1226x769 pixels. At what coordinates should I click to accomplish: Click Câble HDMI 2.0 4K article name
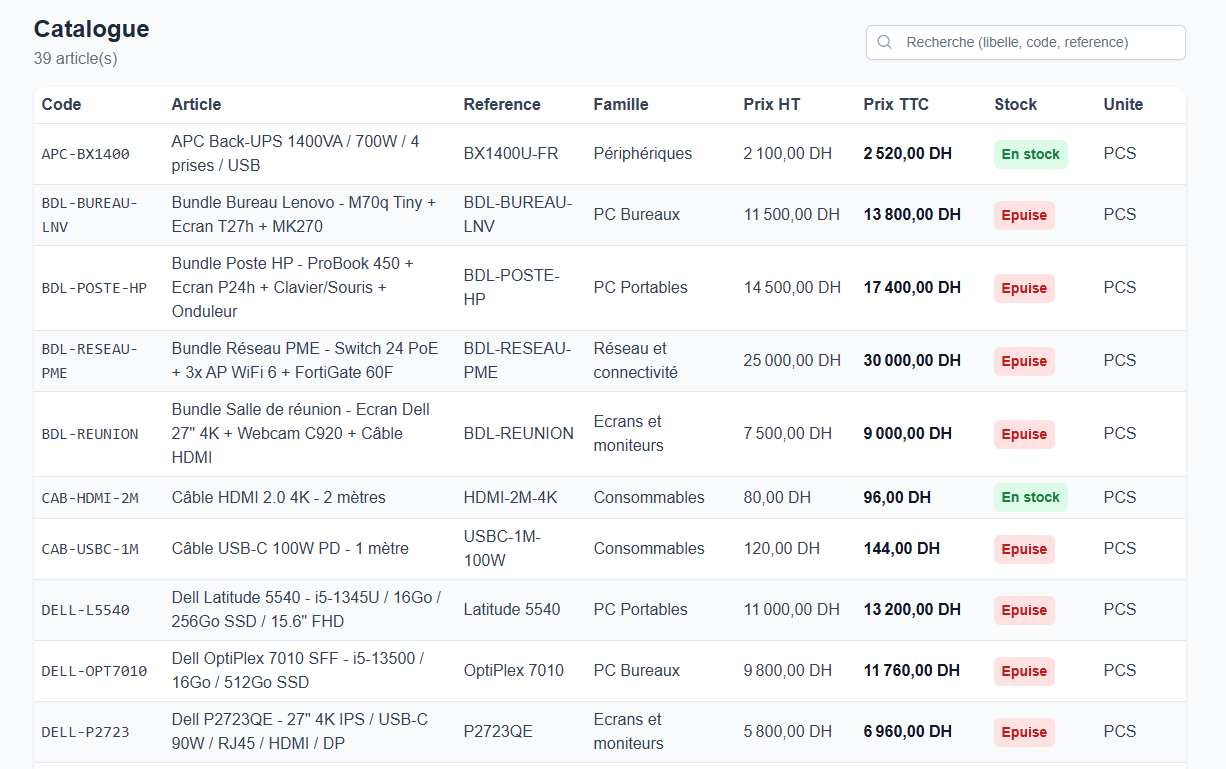[279, 497]
